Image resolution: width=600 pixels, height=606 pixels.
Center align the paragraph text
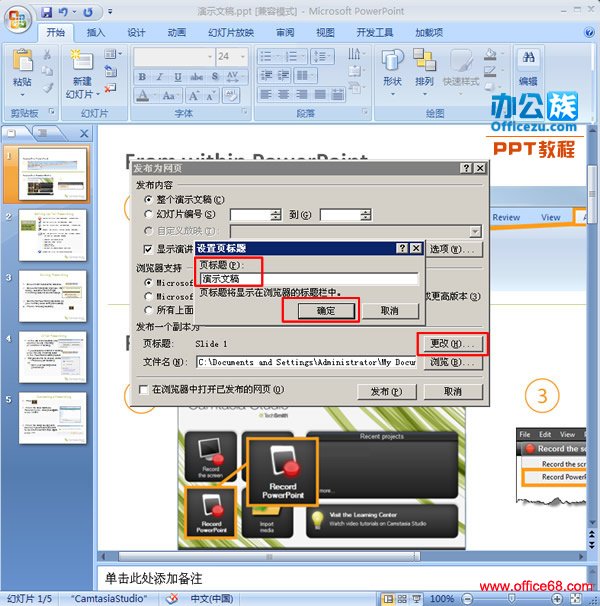click(x=284, y=94)
